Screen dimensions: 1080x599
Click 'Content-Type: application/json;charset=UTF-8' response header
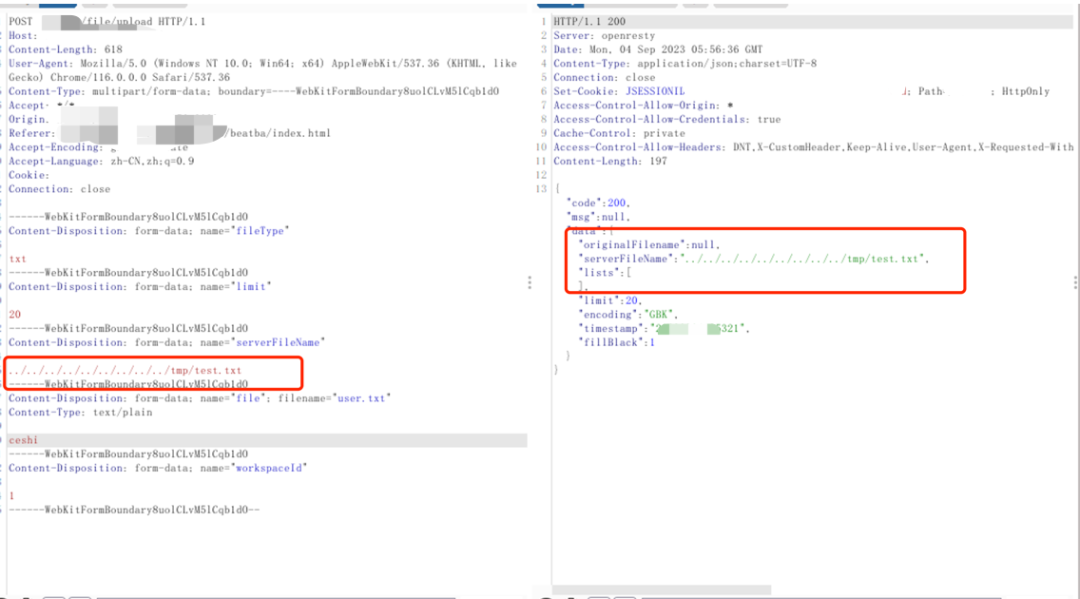coord(685,63)
